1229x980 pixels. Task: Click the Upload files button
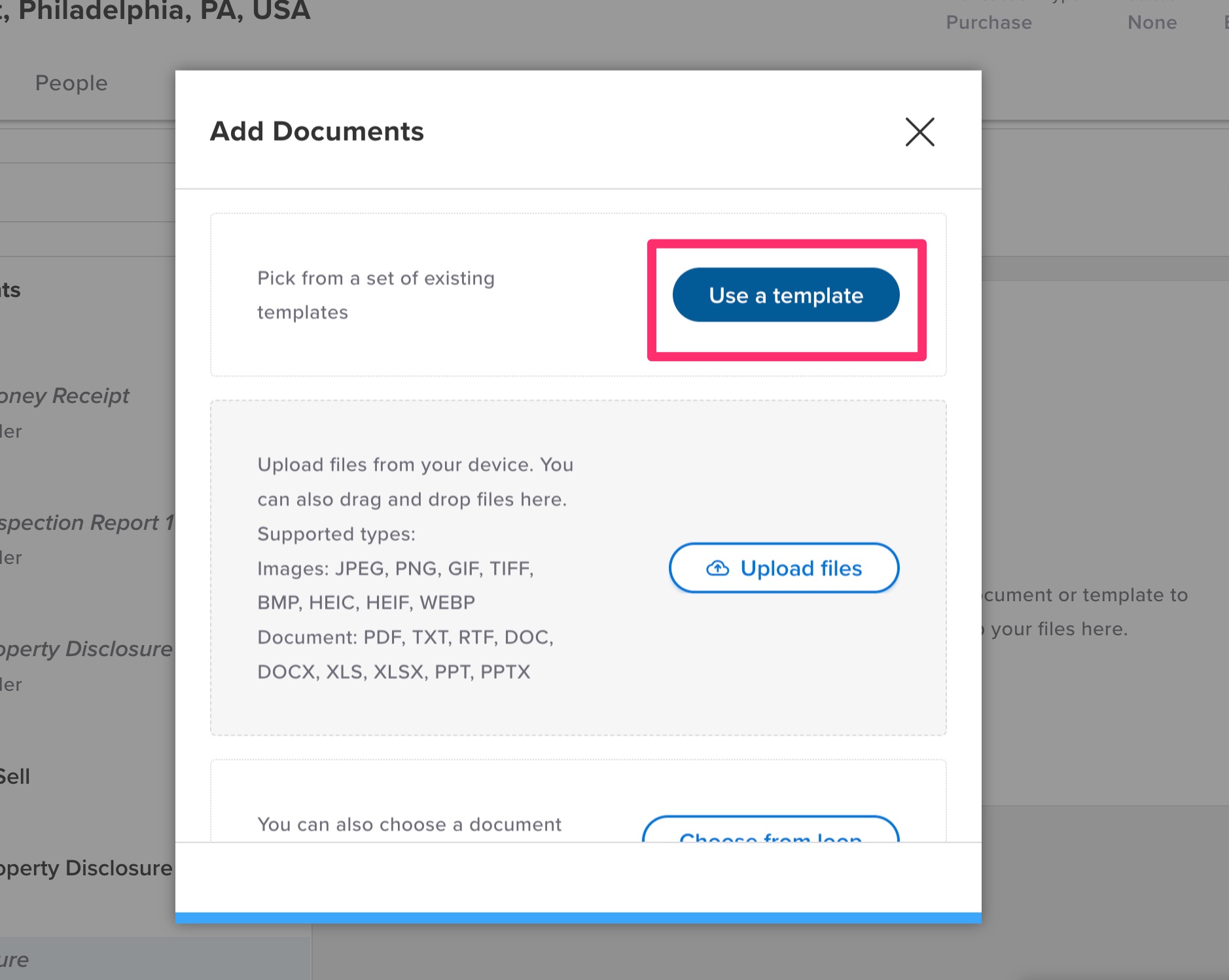pos(783,568)
